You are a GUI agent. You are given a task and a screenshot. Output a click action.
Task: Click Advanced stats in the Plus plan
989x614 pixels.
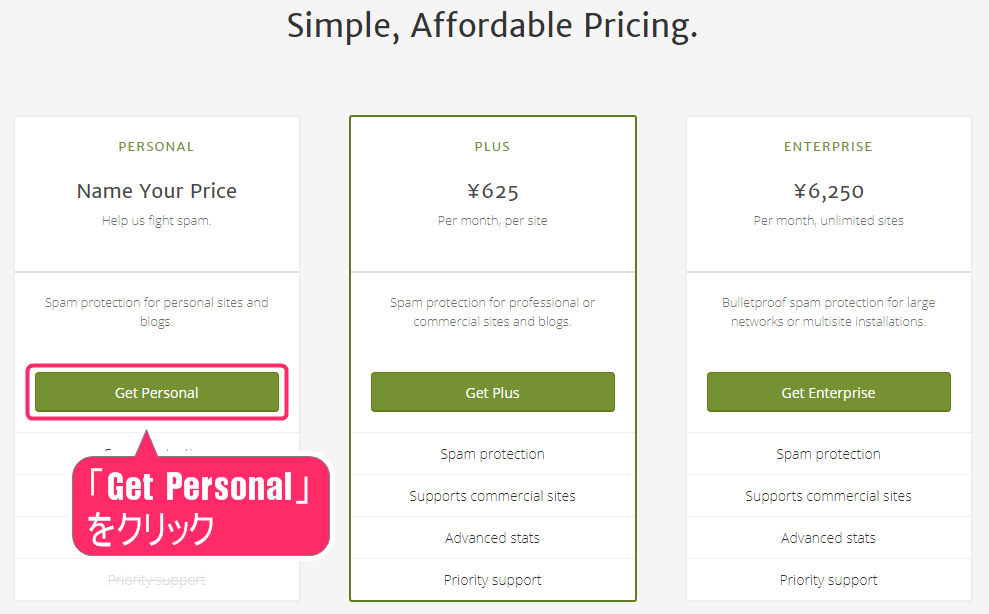point(492,538)
